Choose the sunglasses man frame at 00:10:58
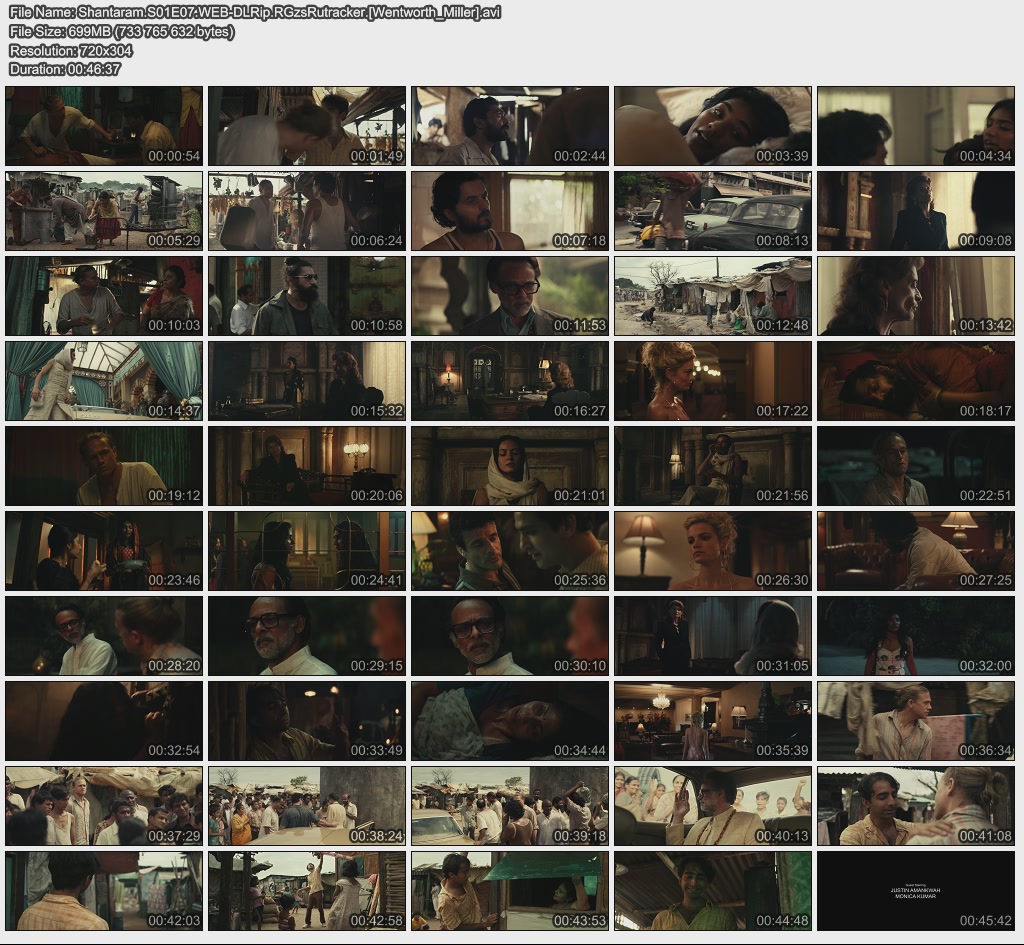Viewport: 1024px width, 945px height. (x=307, y=296)
